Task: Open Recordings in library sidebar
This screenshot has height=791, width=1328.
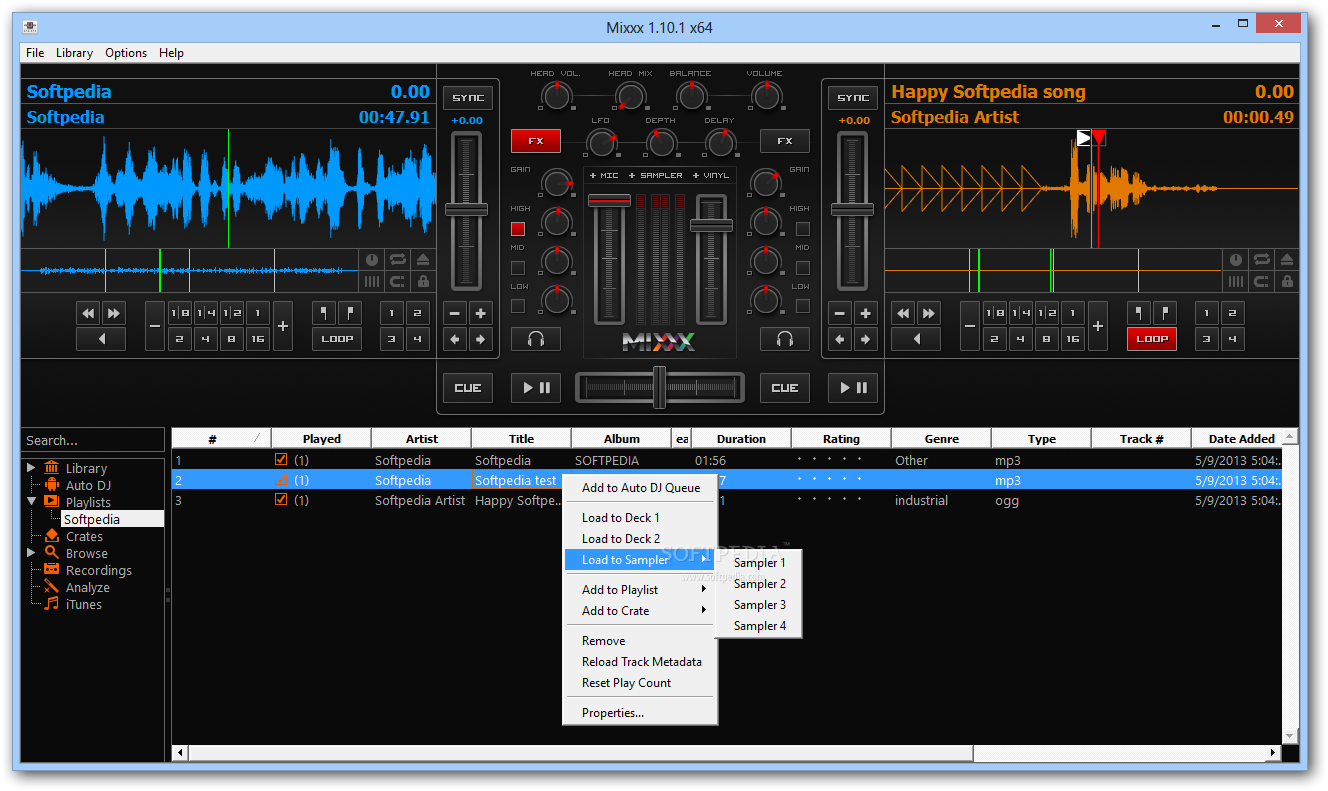Action: [x=98, y=570]
